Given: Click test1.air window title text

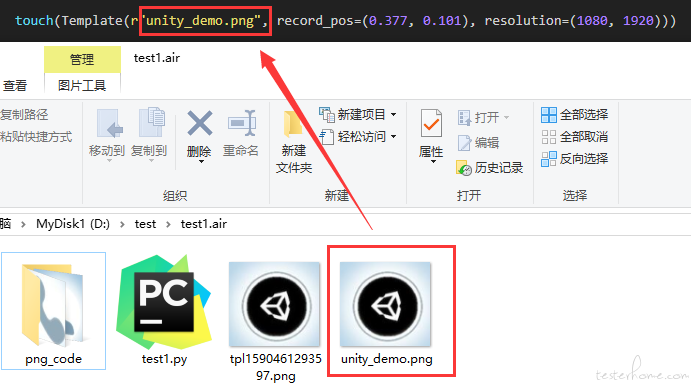Looking at the screenshot, I should [157, 58].
